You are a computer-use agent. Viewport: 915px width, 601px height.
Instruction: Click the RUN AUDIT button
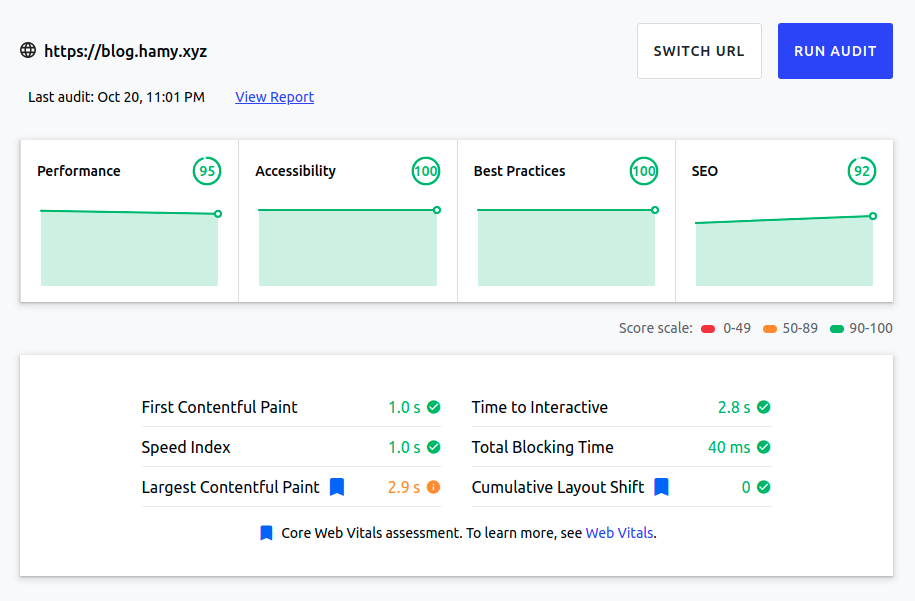(x=835, y=50)
